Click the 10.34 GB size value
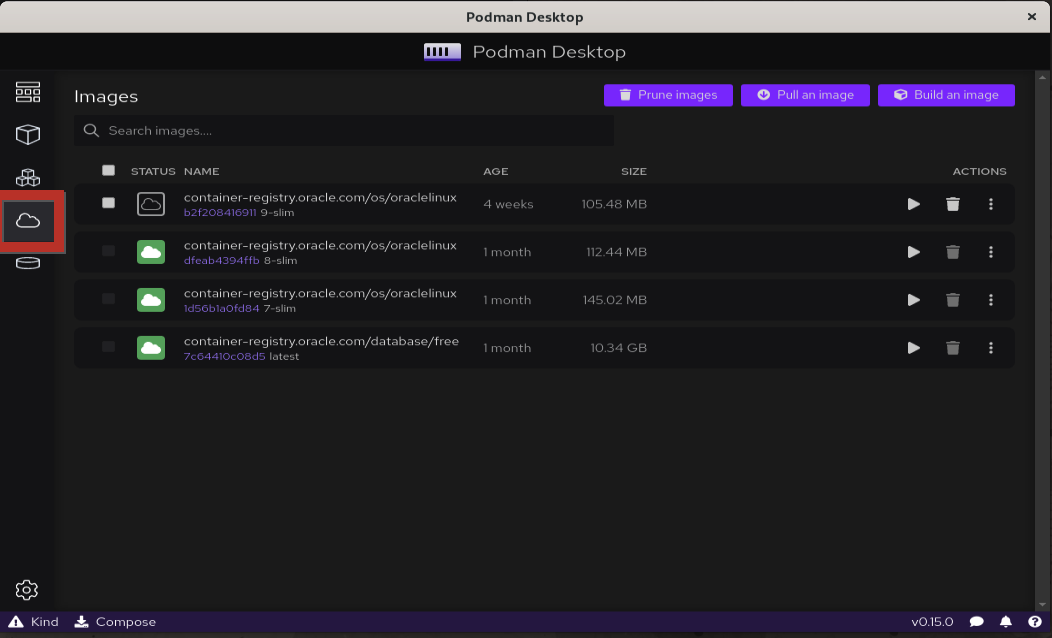1052x638 pixels. click(x=619, y=348)
